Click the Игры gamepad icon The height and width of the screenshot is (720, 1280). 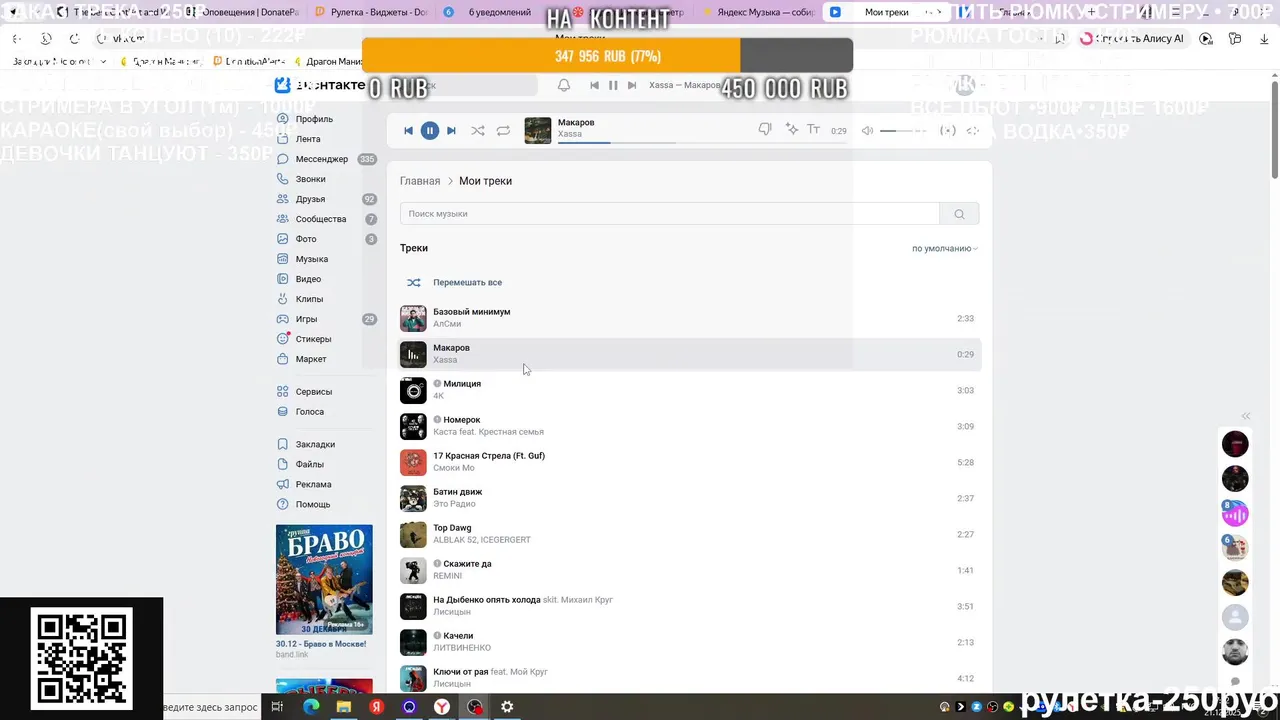click(283, 319)
